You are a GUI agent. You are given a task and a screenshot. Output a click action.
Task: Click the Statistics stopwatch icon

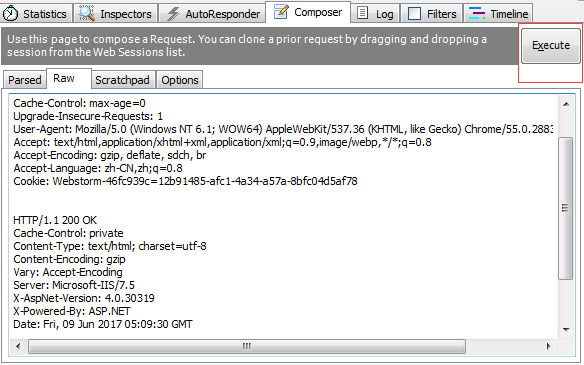pos(10,13)
